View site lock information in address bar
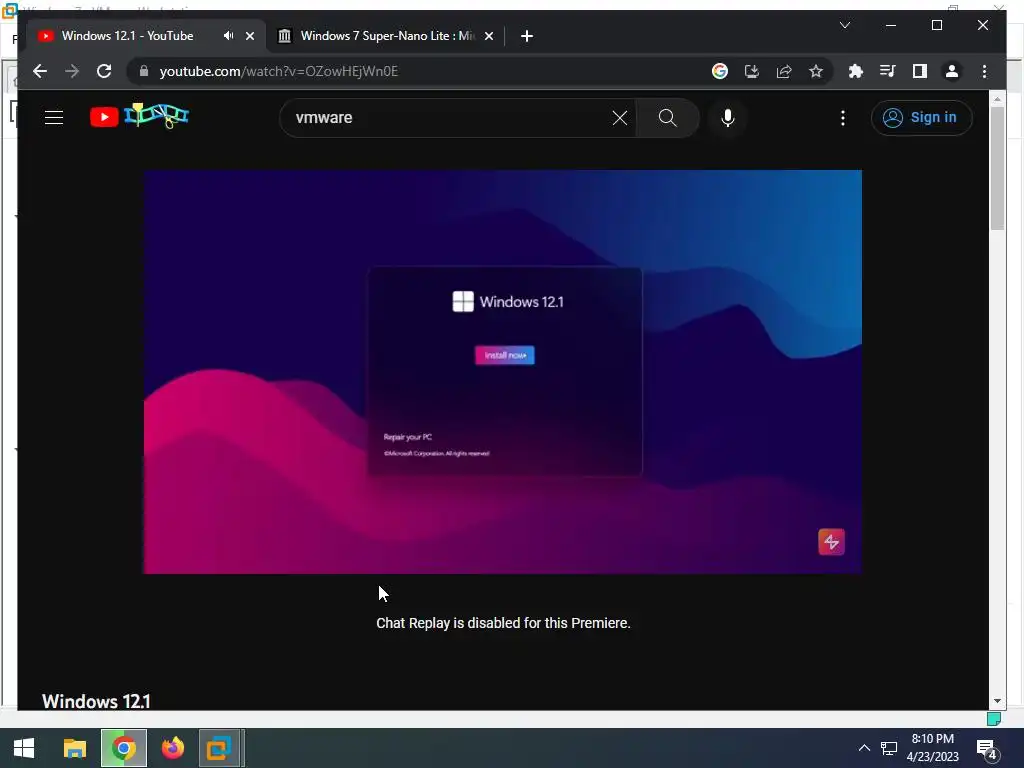Viewport: 1024px width, 768px height. pos(144,71)
